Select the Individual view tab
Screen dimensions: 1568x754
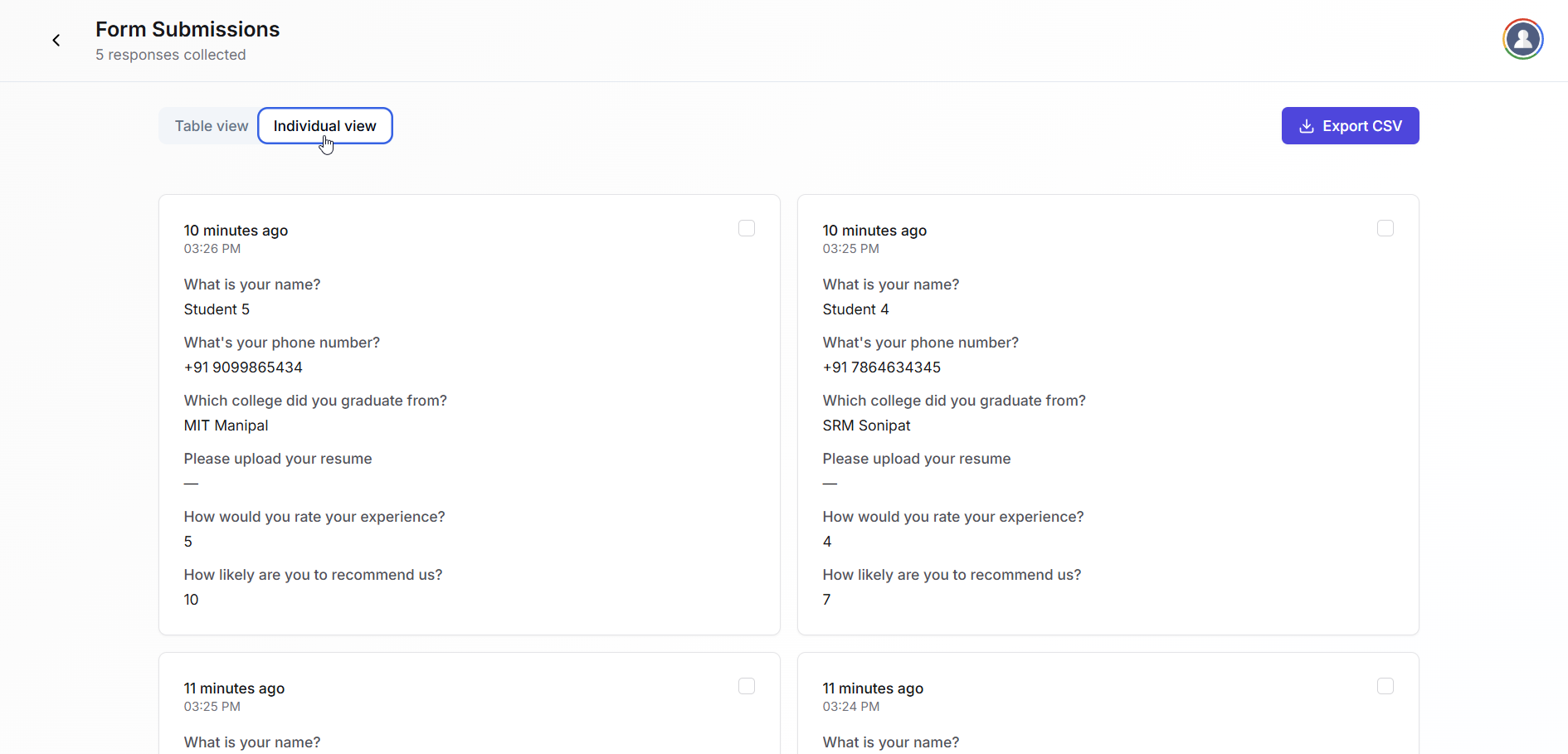(x=324, y=126)
